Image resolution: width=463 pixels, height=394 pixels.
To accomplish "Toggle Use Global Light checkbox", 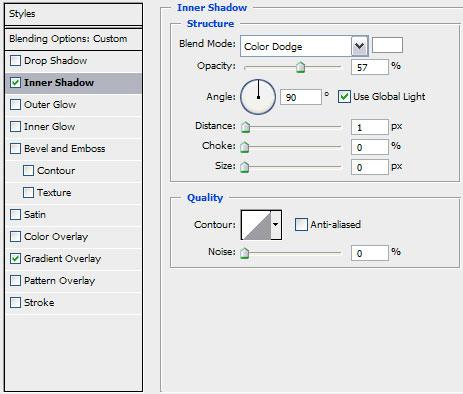I will pyautogui.click(x=344, y=97).
